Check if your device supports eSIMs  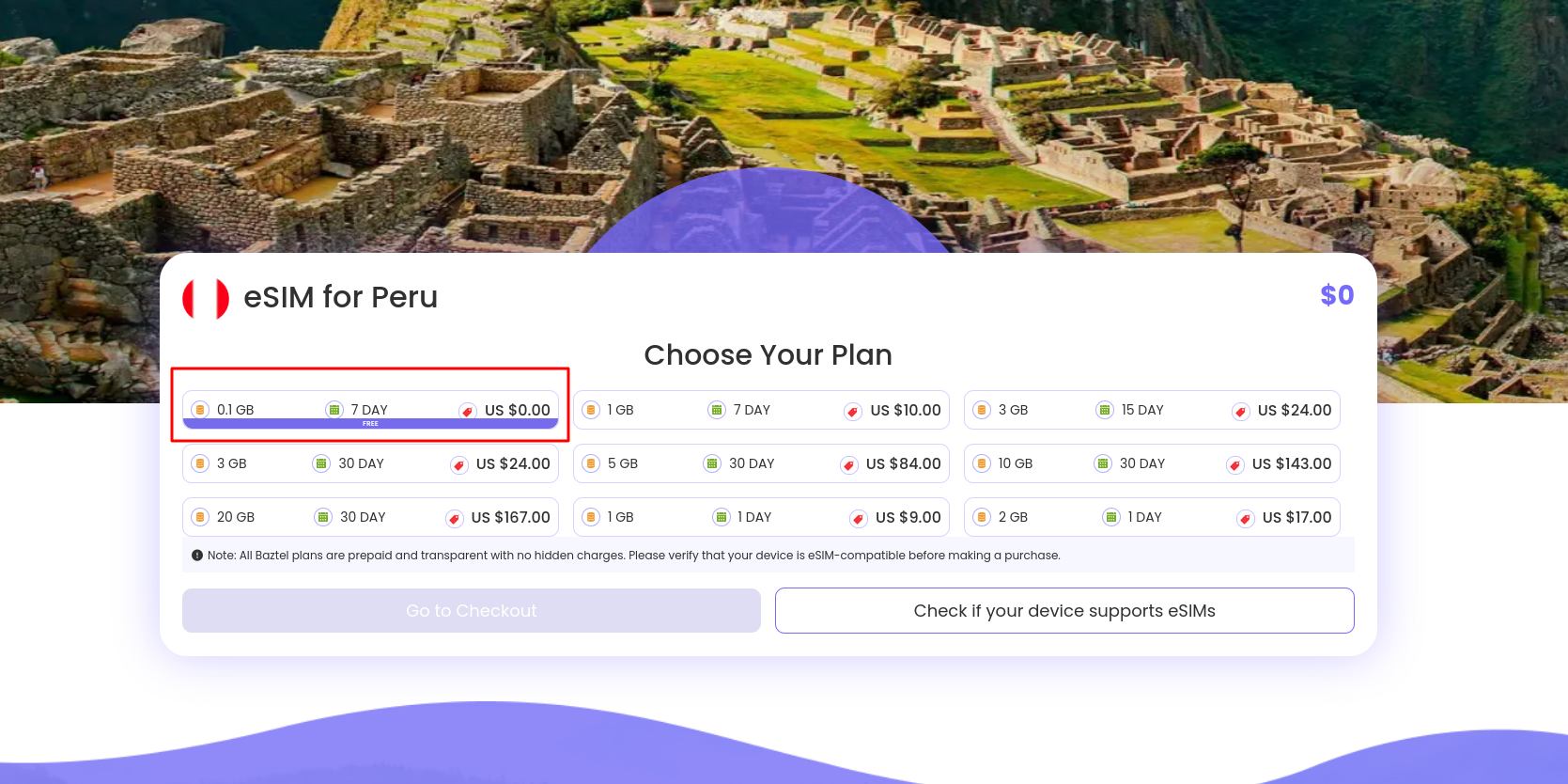(x=1064, y=611)
